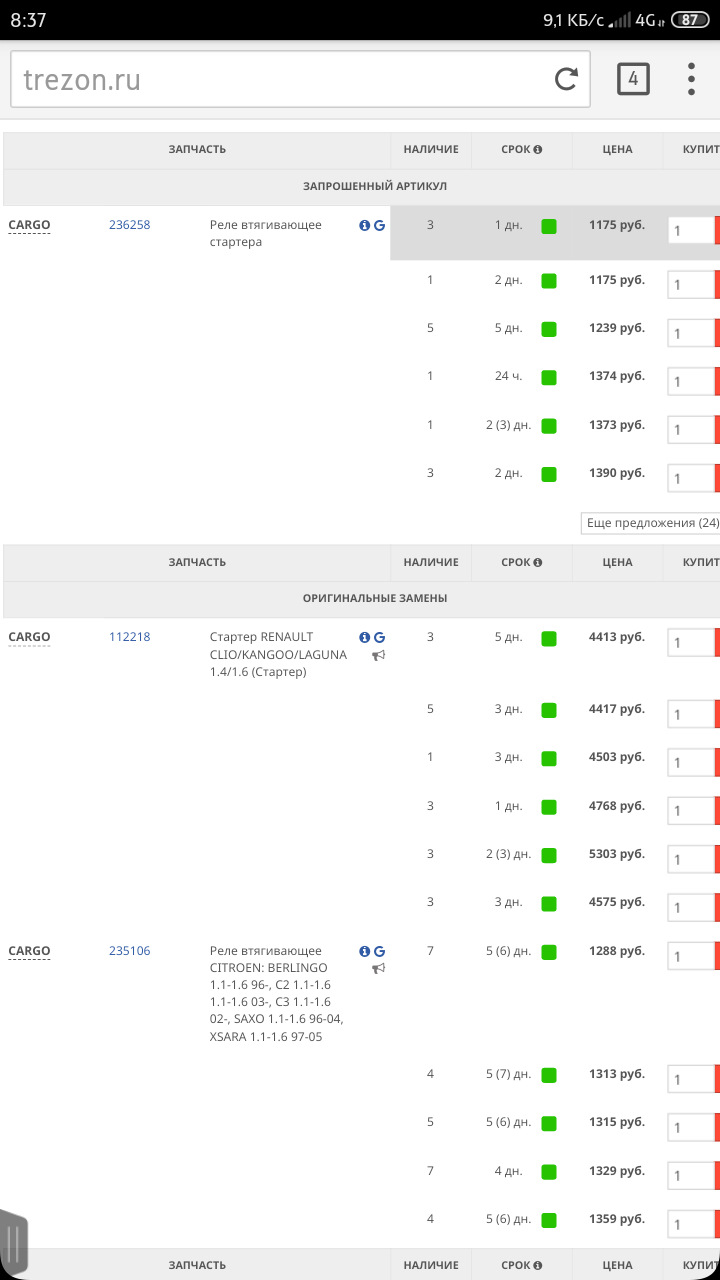Click info icon for part 112218
Screen dimensions: 720x1280
365,637
